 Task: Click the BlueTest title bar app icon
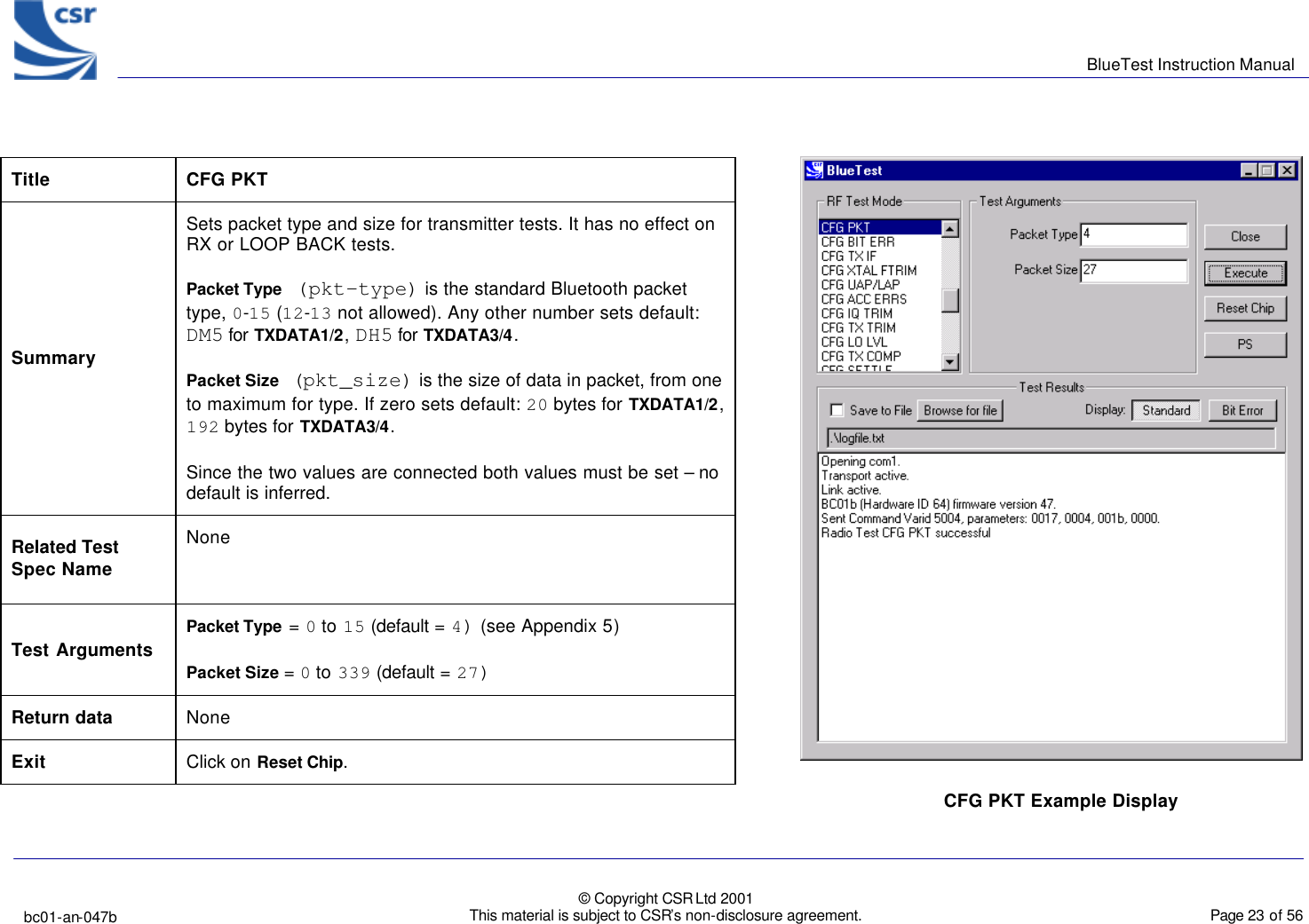click(x=814, y=170)
